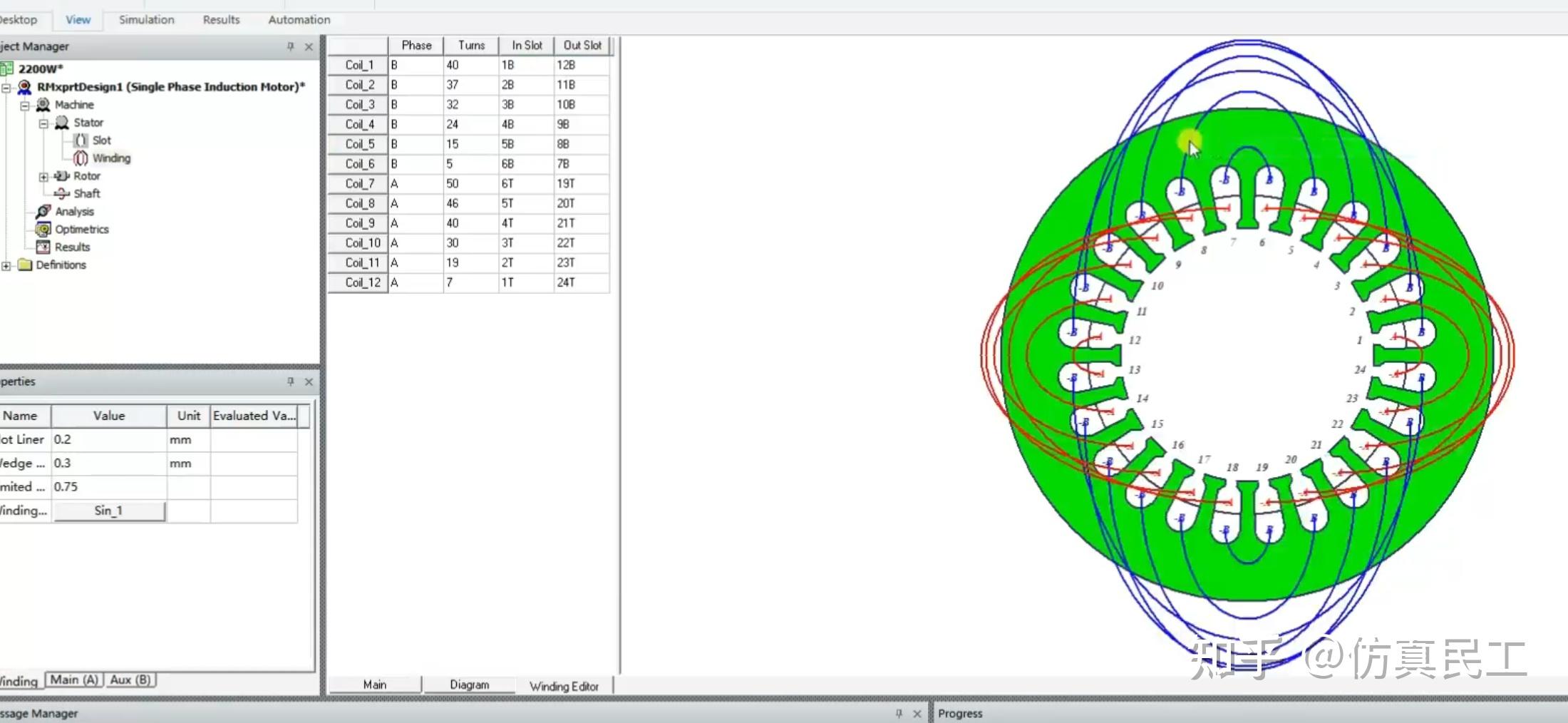
Task: Select the 2200W project icon
Action: pos(6,68)
